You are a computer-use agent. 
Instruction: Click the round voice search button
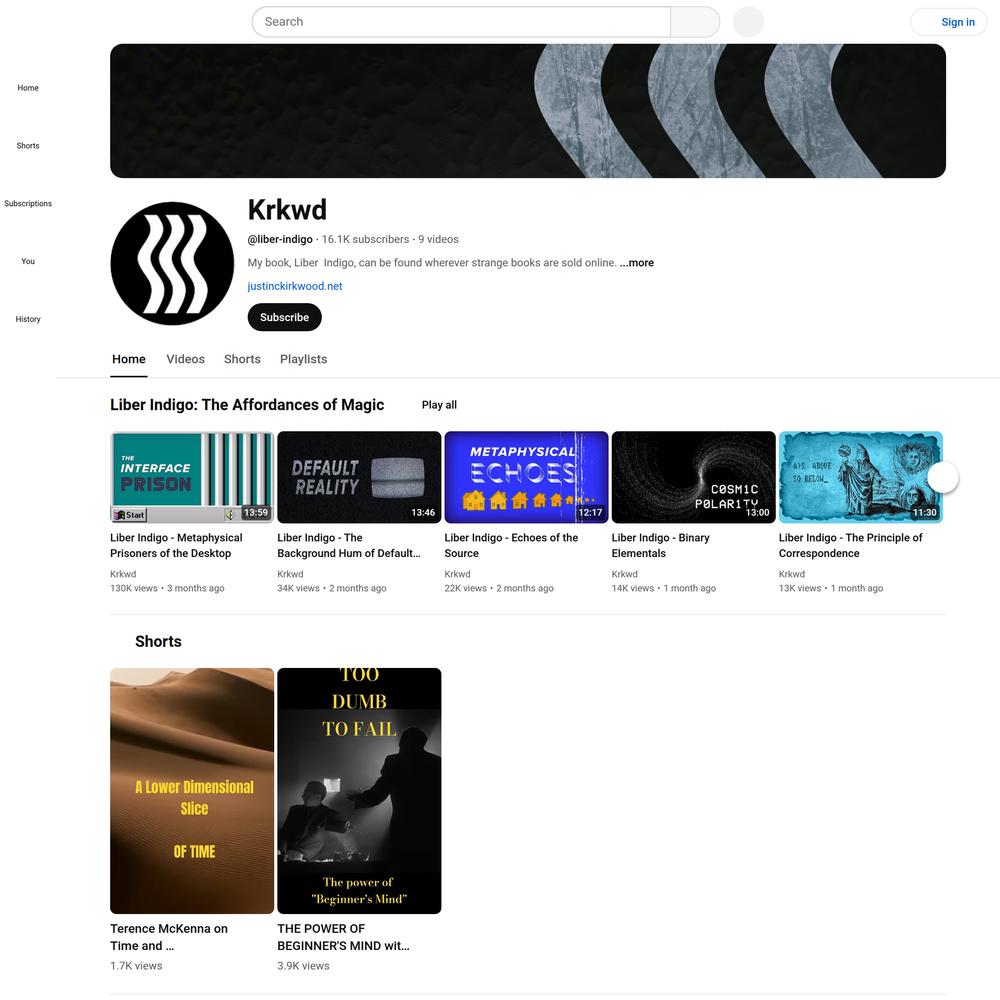748,22
